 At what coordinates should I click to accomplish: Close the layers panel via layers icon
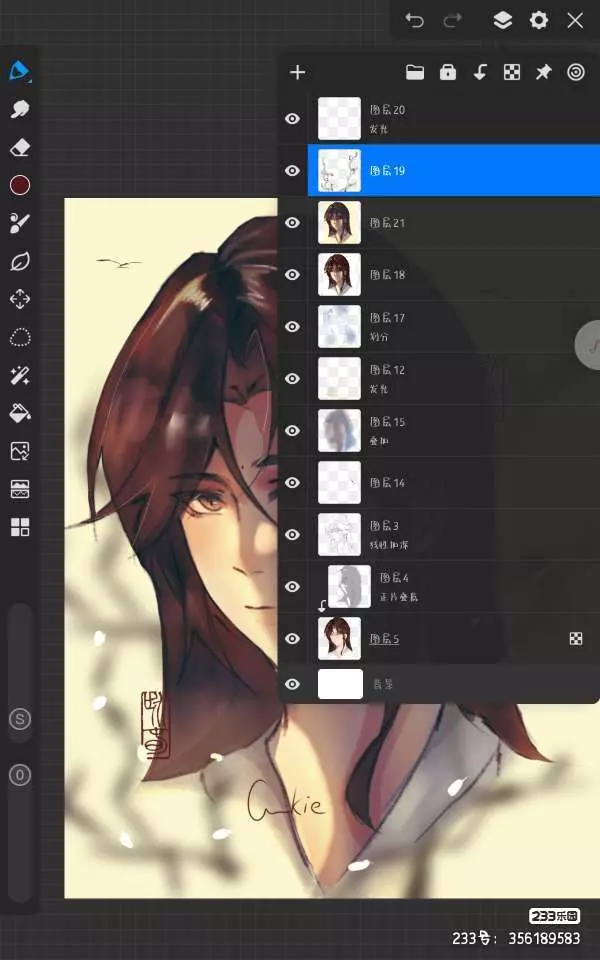coord(502,20)
